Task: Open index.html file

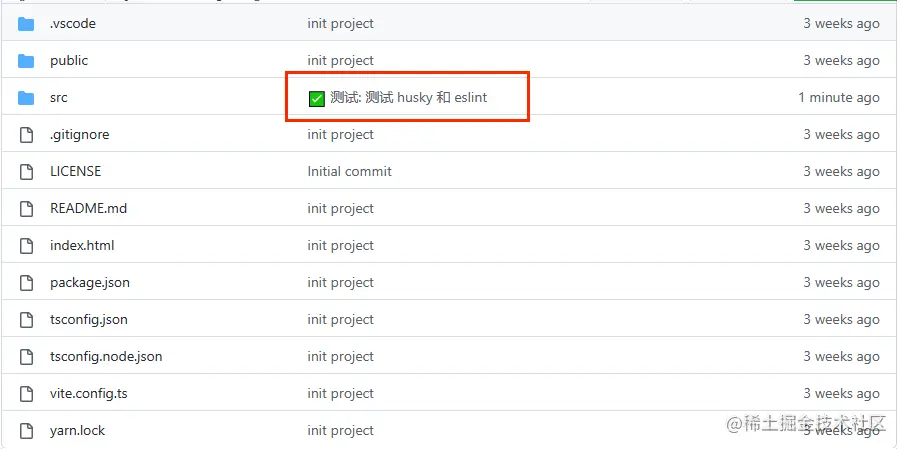Action: pyautogui.click(x=82, y=245)
